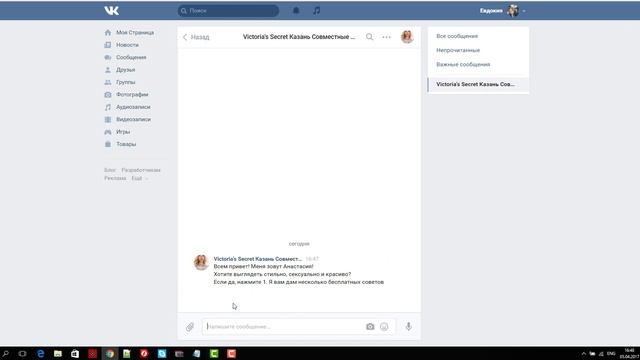The width and height of the screenshot is (640, 360).
Task: Open File Explorer from the taskbar
Action: (58, 353)
